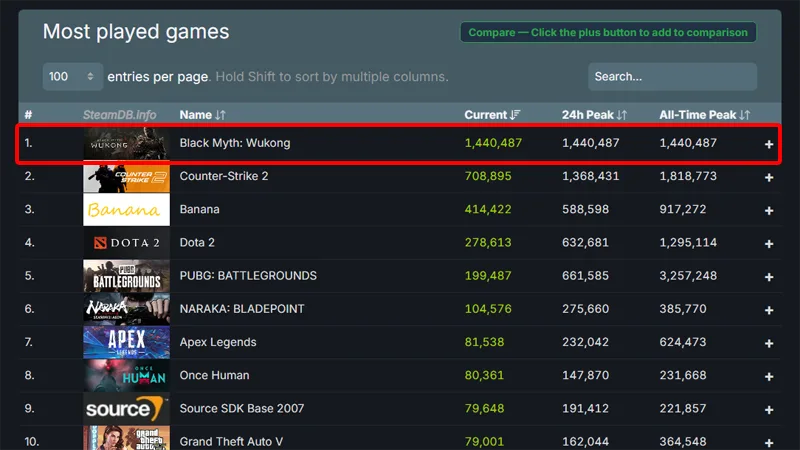Click plus button on PUBG: BATTLEGROUNDS row
Image resolution: width=800 pixels, height=450 pixels.
[x=769, y=277]
